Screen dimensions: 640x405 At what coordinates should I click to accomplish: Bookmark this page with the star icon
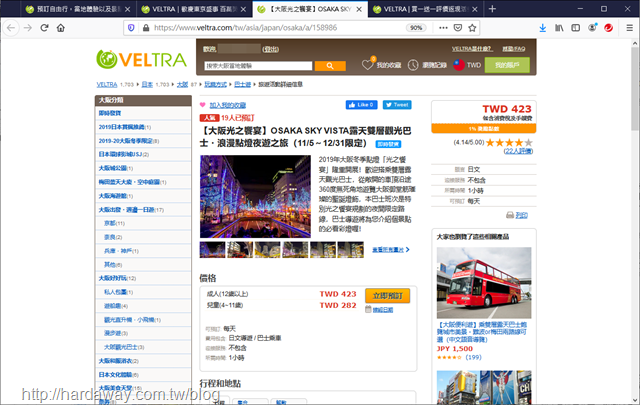[x=472, y=28]
